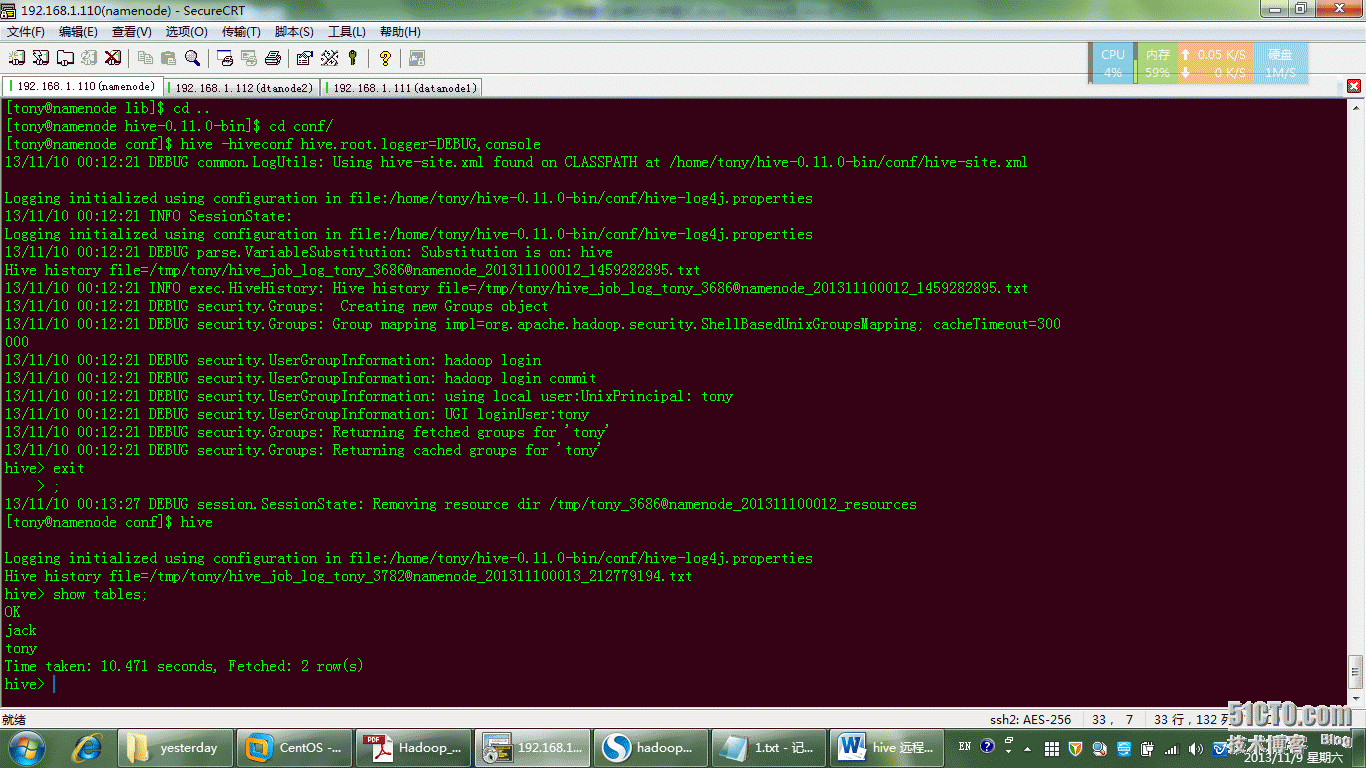Click 硬盘 1M/S disk widget
The width and height of the screenshot is (1366, 768).
(1280, 63)
